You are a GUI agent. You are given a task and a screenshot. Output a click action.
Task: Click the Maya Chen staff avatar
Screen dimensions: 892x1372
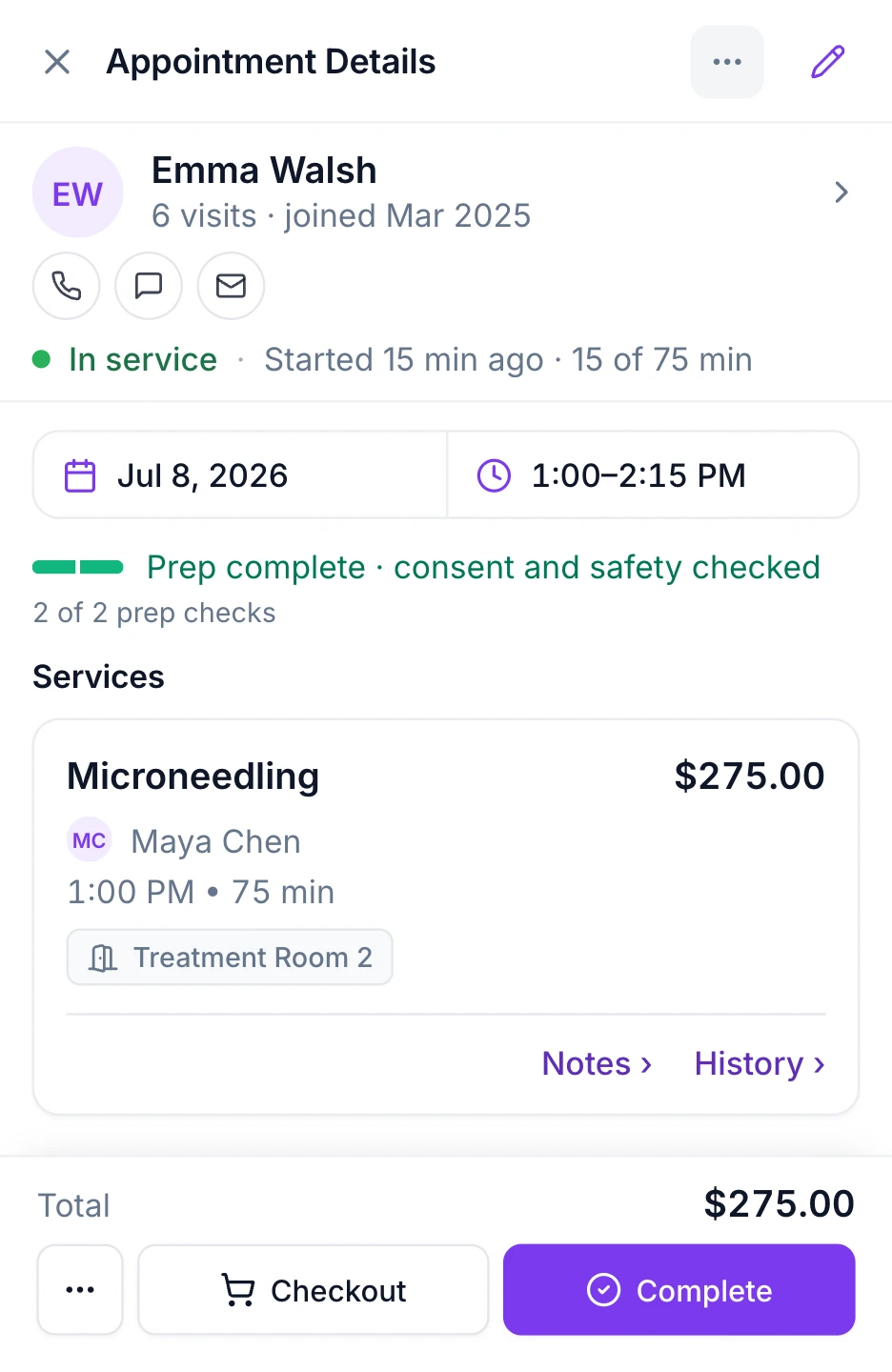tap(90, 840)
